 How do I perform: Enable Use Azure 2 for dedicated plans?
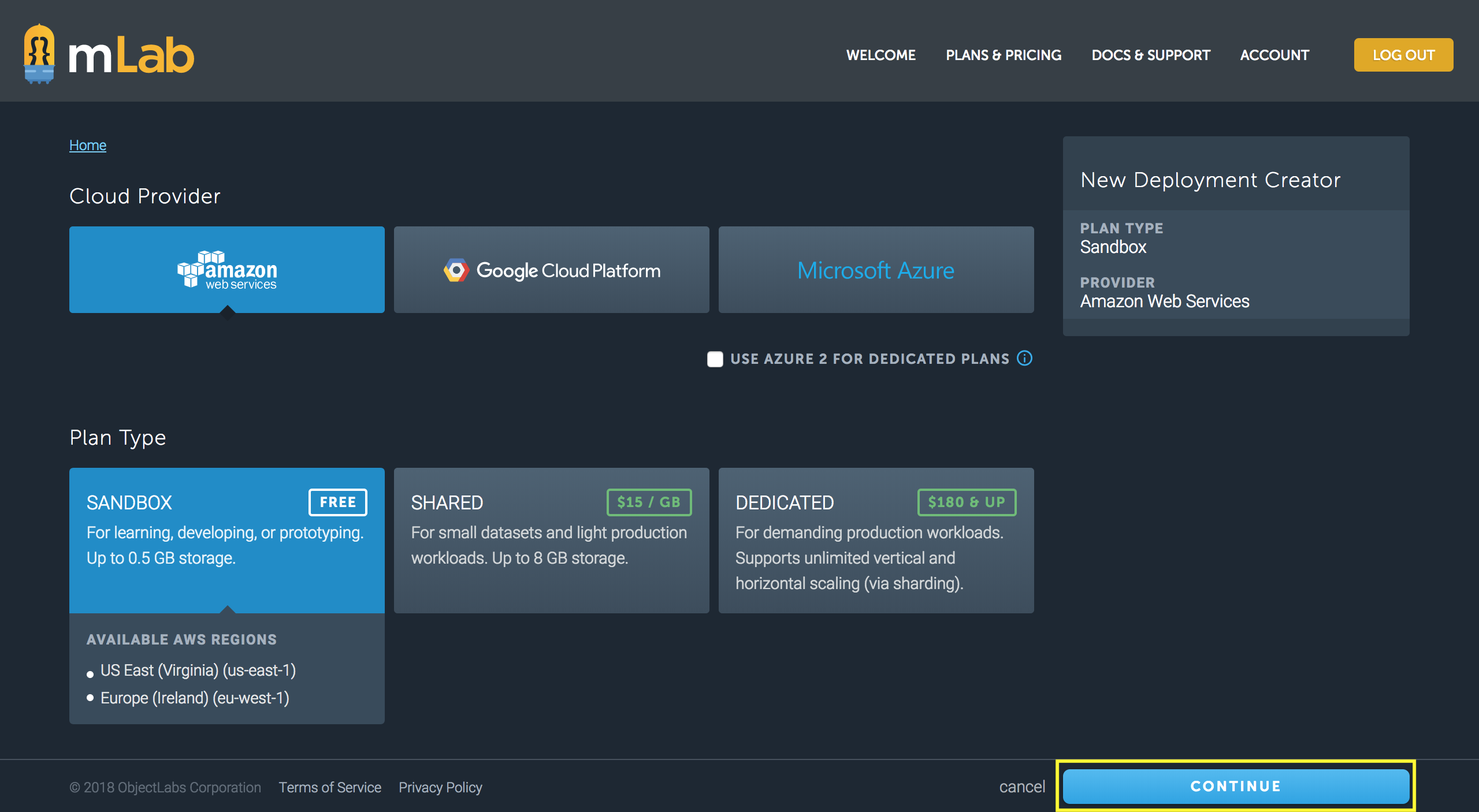[x=715, y=359]
